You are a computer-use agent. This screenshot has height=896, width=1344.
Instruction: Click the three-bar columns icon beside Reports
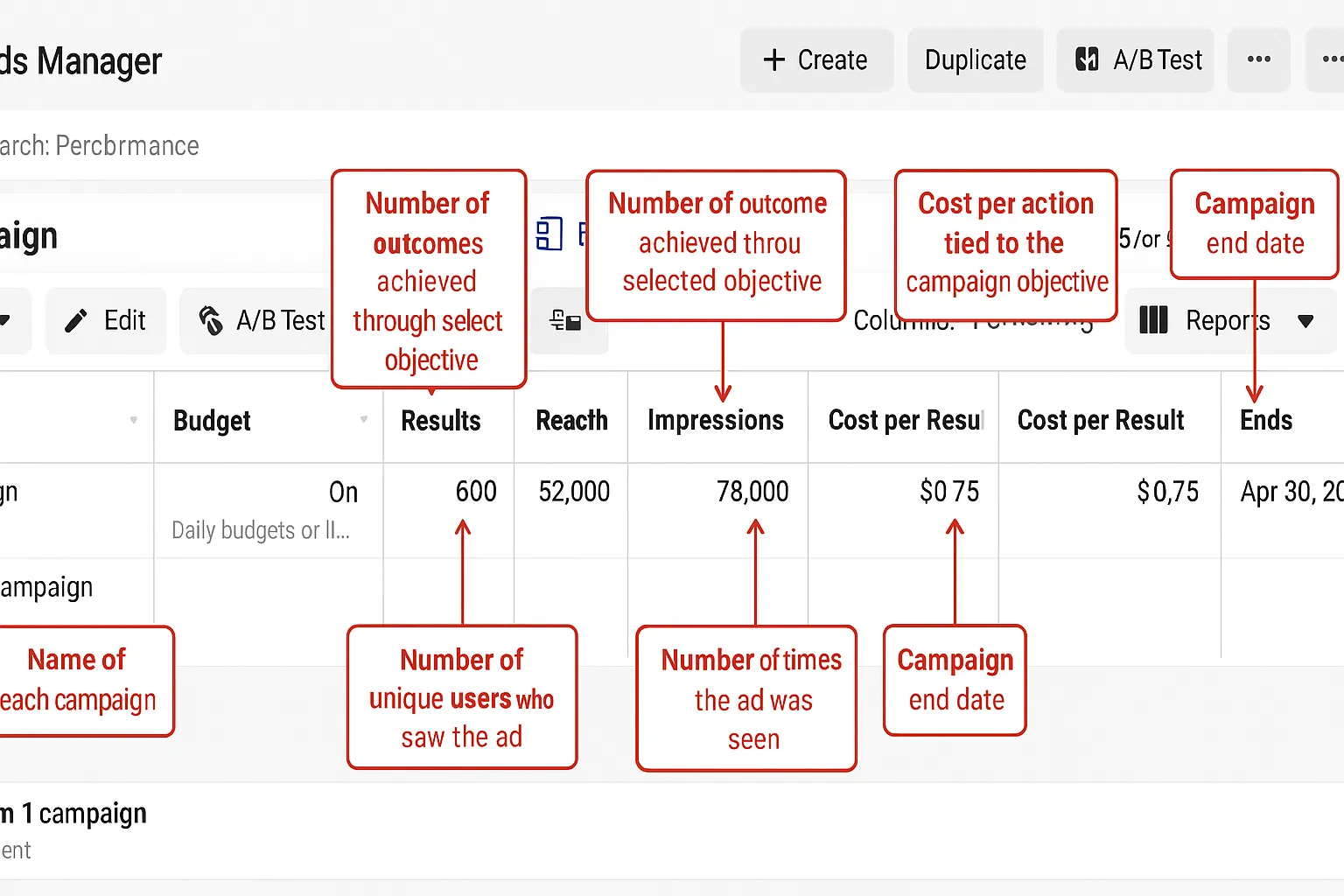click(x=1153, y=320)
